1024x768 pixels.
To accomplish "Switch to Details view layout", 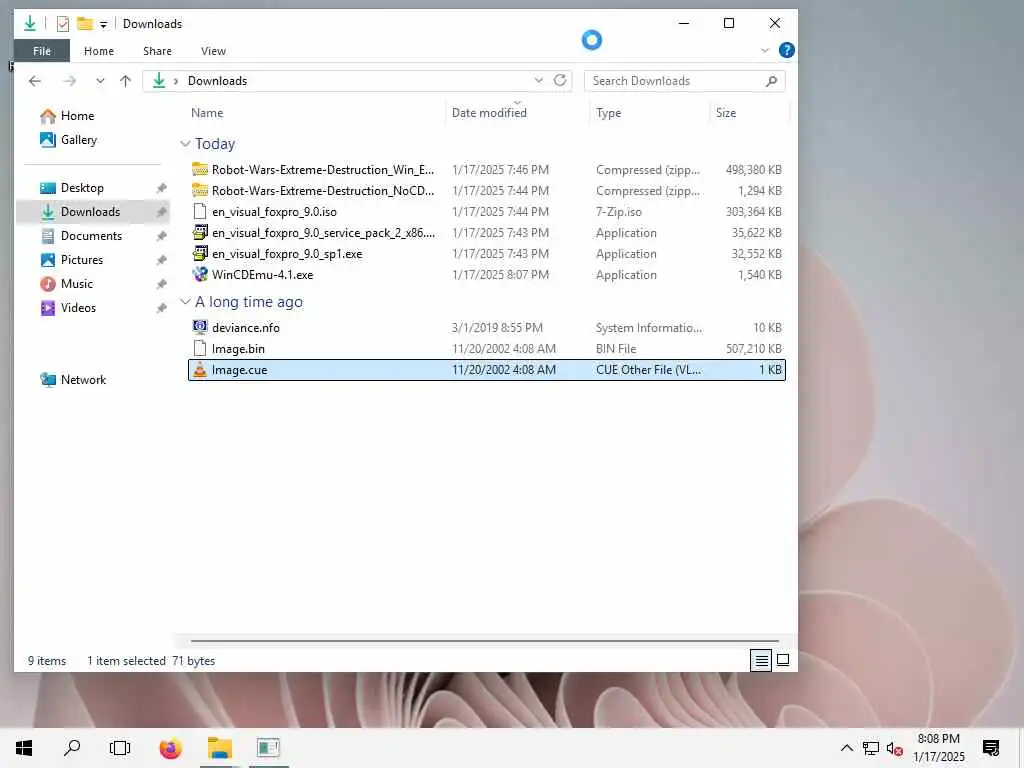I will coord(761,661).
